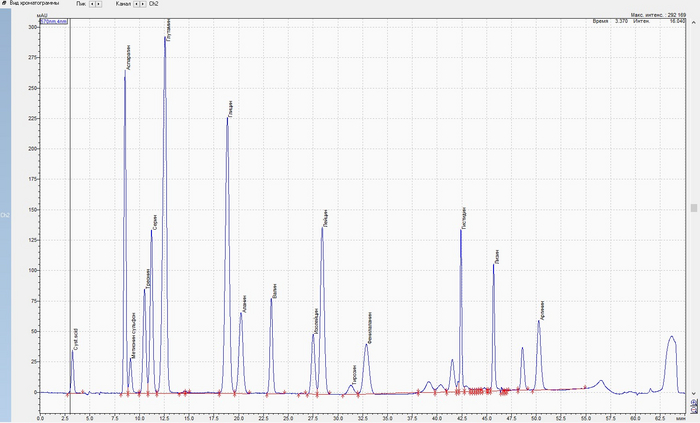700x423 pixels.
Task: Click the vertical scrollbar thumb on the right edge
Action: 693,208
